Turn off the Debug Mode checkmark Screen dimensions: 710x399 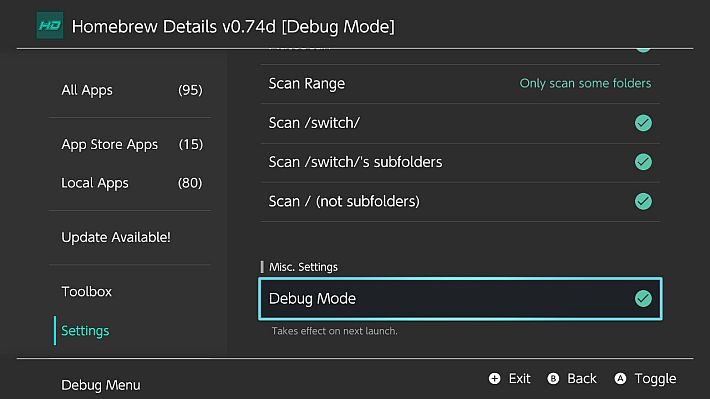(643, 298)
